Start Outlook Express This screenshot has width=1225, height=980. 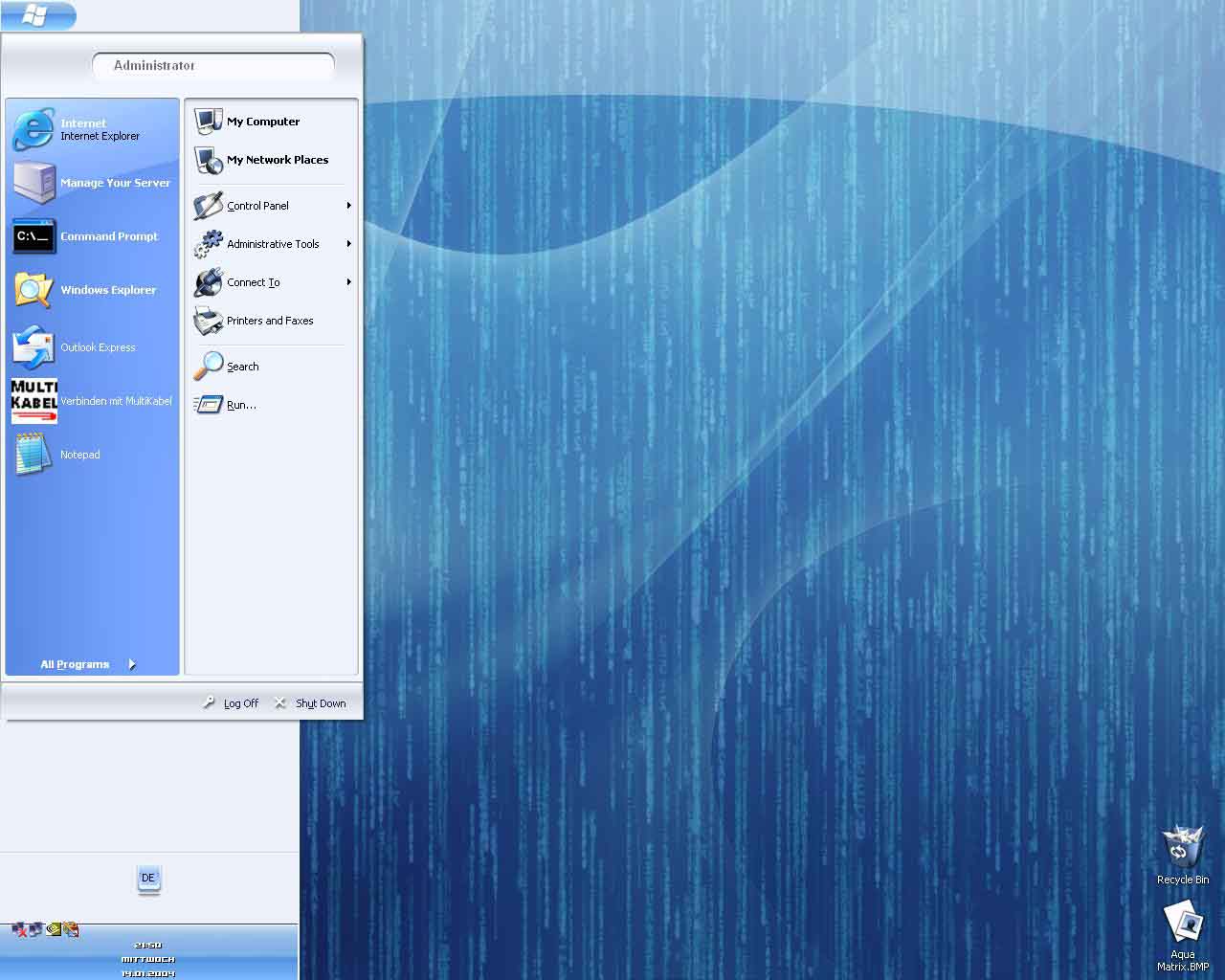[93, 347]
